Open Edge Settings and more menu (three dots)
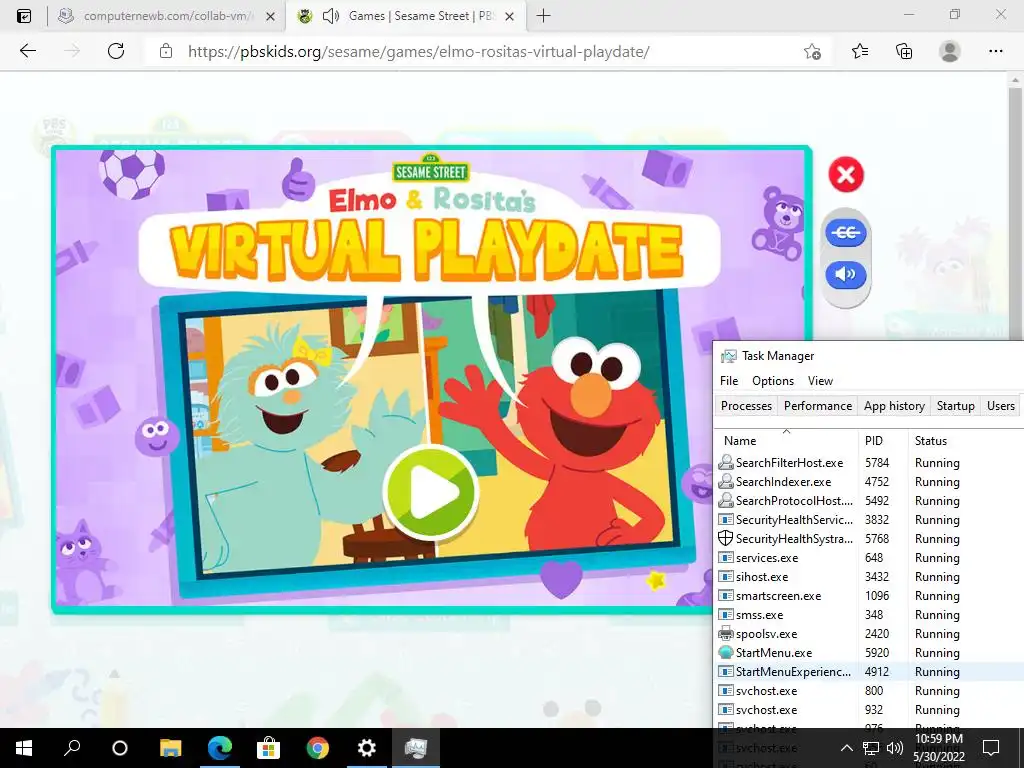This screenshot has width=1024, height=768. pyautogui.click(x=995, y=51)
